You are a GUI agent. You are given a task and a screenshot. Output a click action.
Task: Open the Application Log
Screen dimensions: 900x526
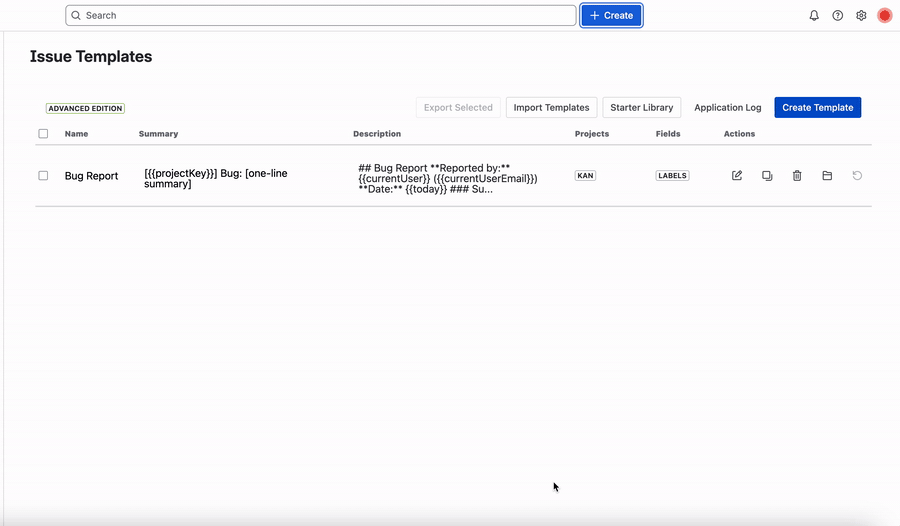click(728, 107)
